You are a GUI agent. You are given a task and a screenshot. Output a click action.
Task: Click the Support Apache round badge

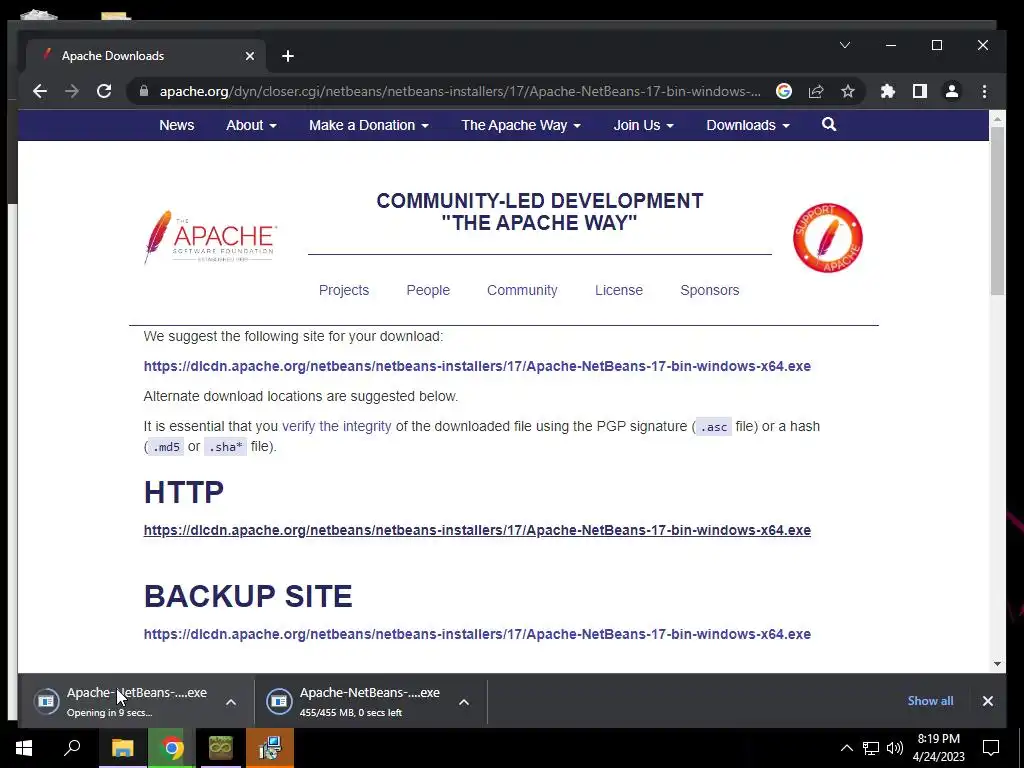pyautogui.click(x=827, y=238)
